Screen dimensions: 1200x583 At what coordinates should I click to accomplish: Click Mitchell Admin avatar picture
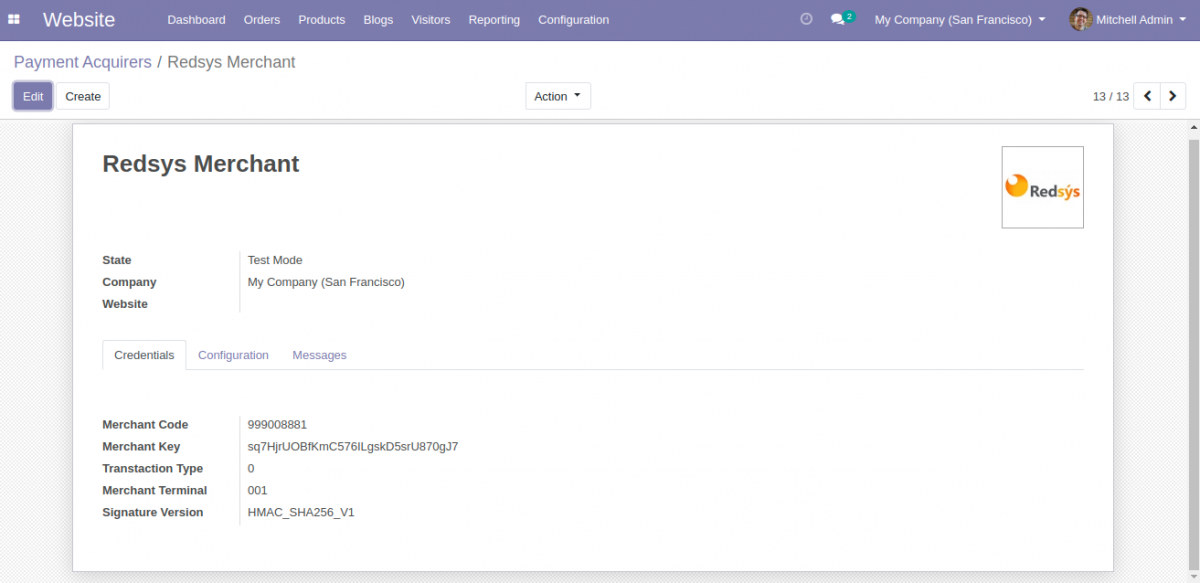1080,19
